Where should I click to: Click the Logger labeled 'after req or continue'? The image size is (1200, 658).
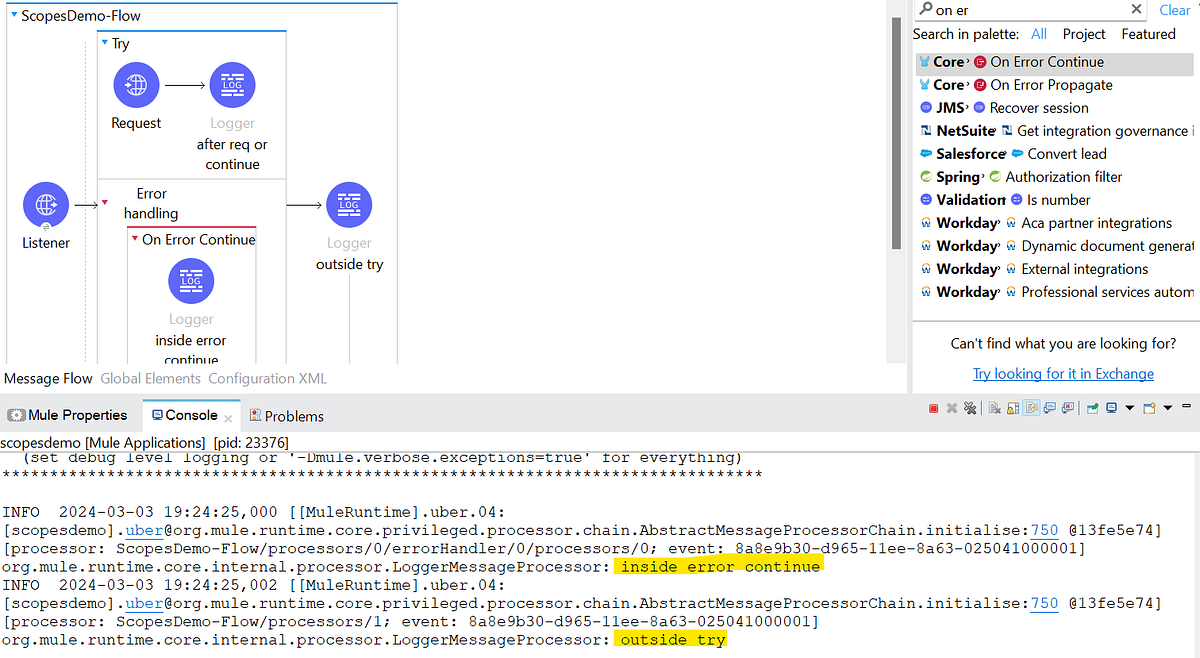(x=232, y=85)
